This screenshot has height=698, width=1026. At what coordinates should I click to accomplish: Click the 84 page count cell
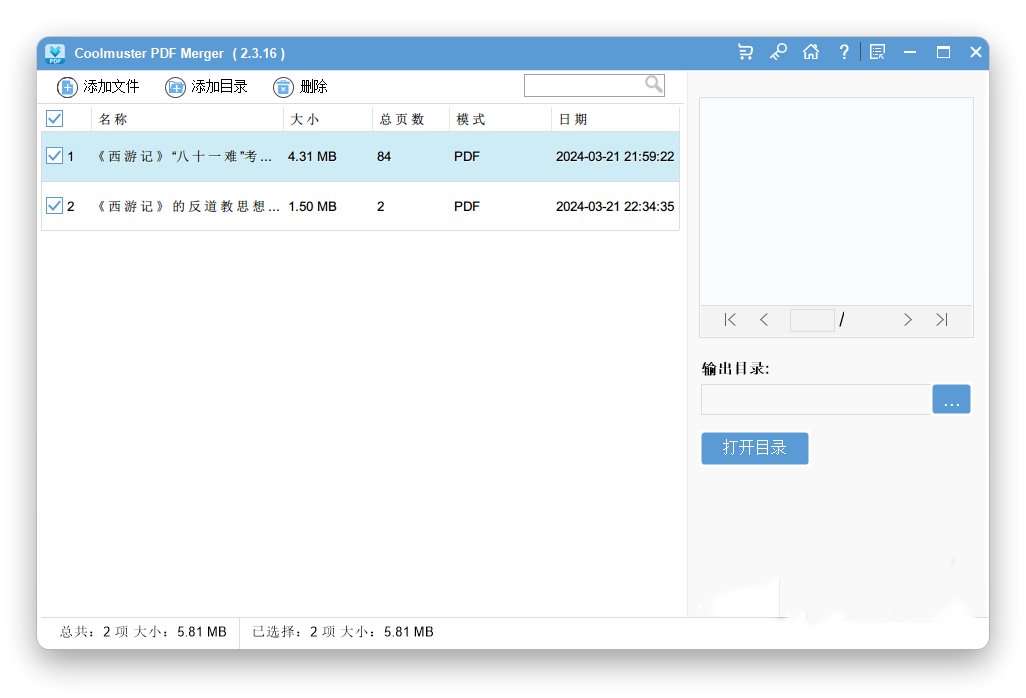[383, 156]
